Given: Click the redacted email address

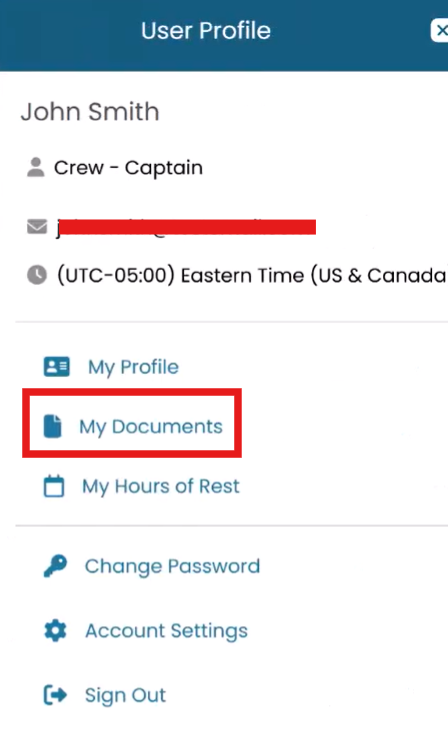Looking at the screenshot, I should click(x=186, y=227).
